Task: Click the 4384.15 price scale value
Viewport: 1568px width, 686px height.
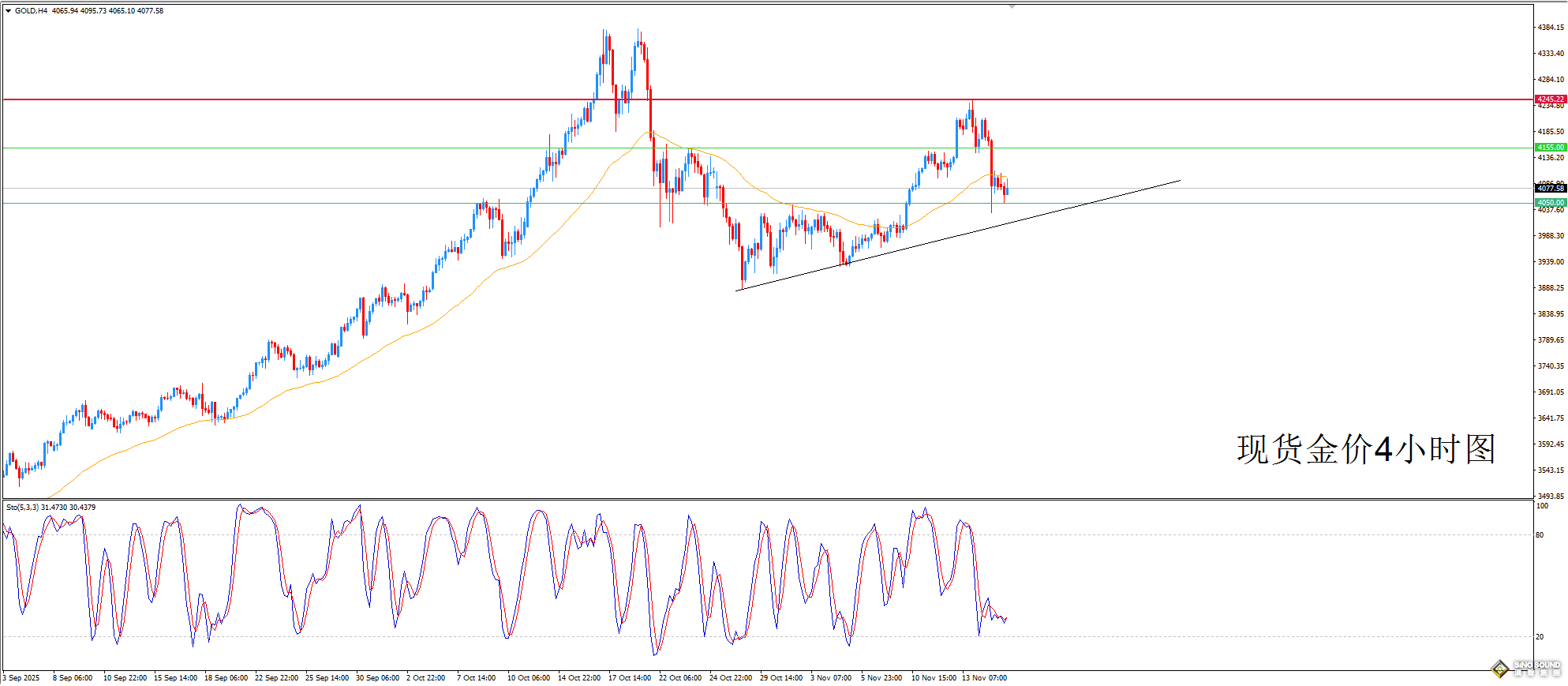Action: pos(1550,28)
